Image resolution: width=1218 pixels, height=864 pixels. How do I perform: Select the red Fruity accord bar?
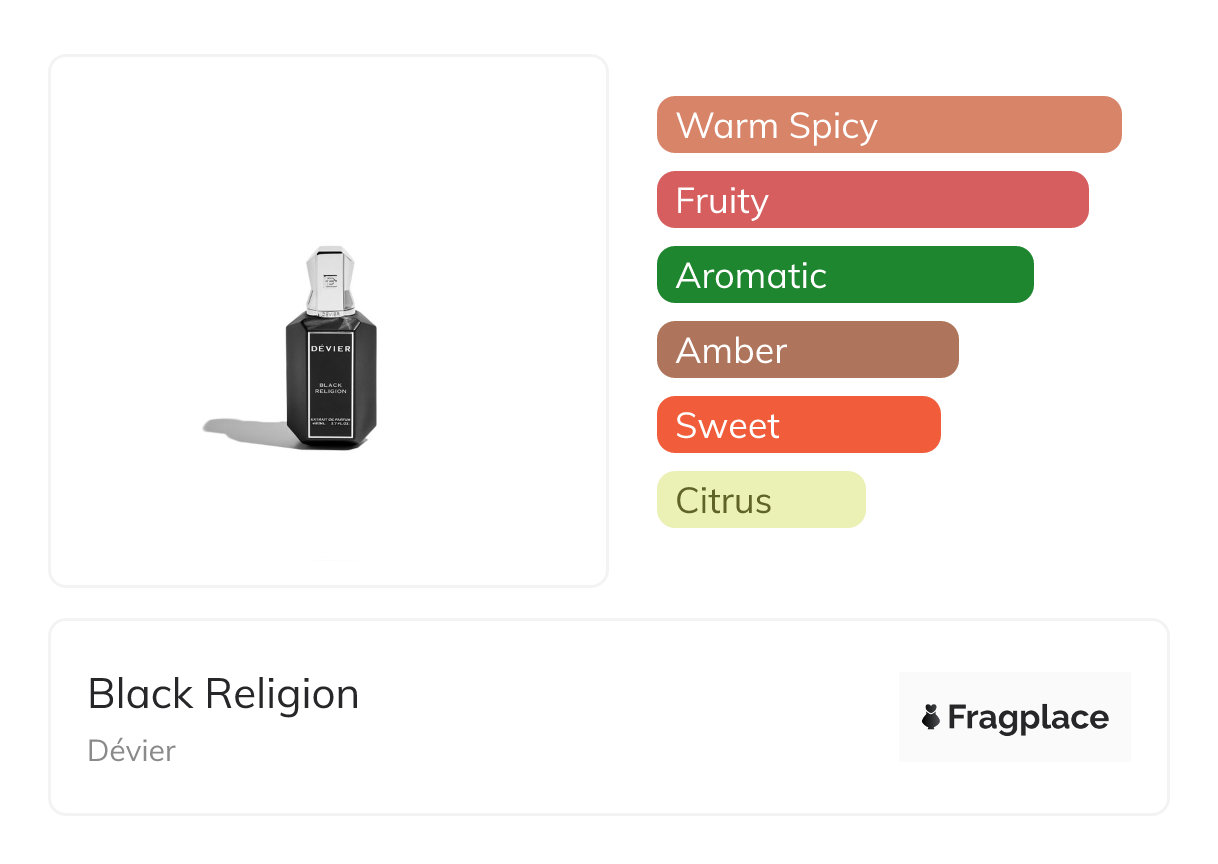click(872, 200)
